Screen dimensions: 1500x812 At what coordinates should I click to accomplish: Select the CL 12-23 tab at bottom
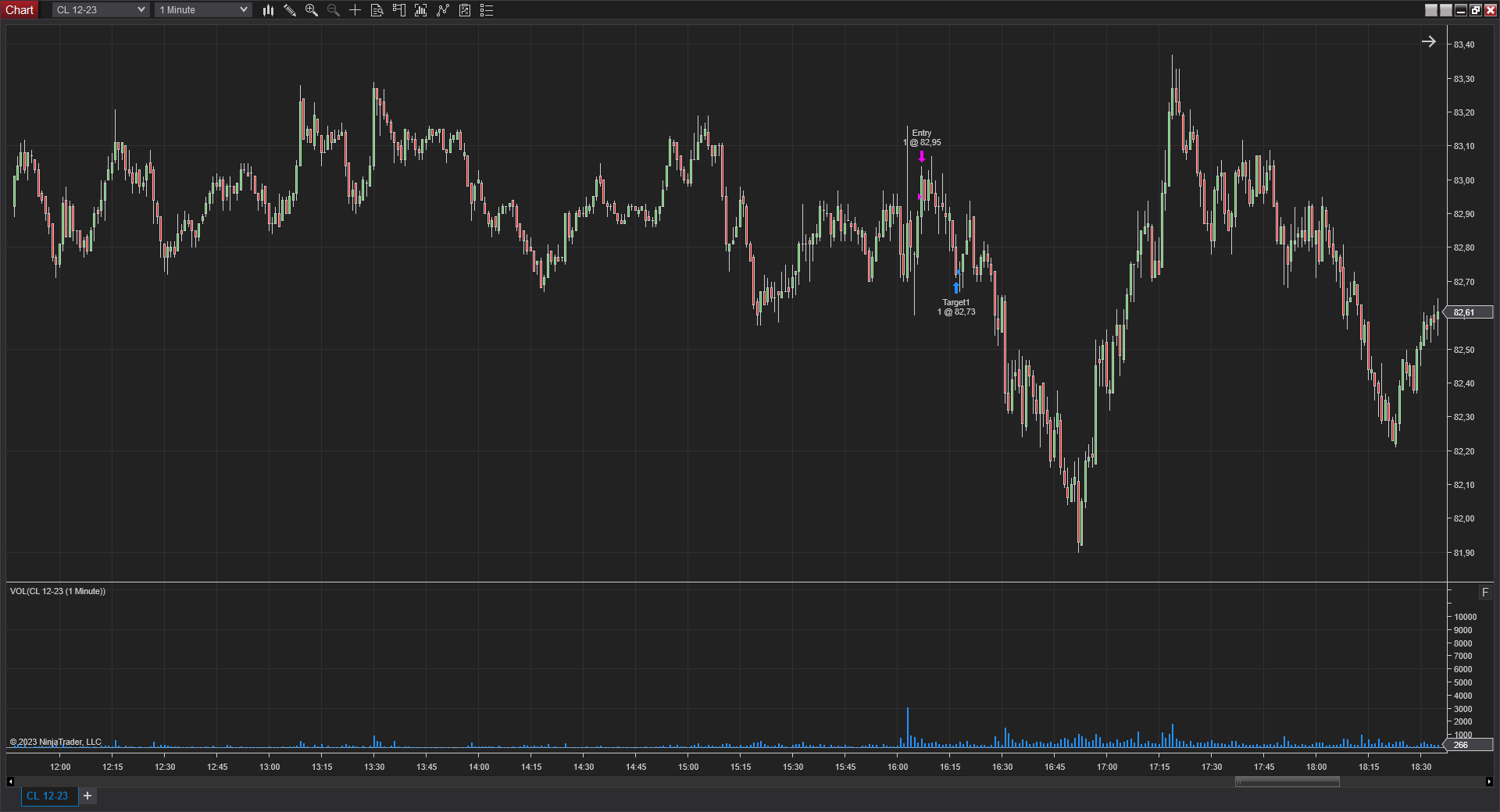click(x=48, y=796)
